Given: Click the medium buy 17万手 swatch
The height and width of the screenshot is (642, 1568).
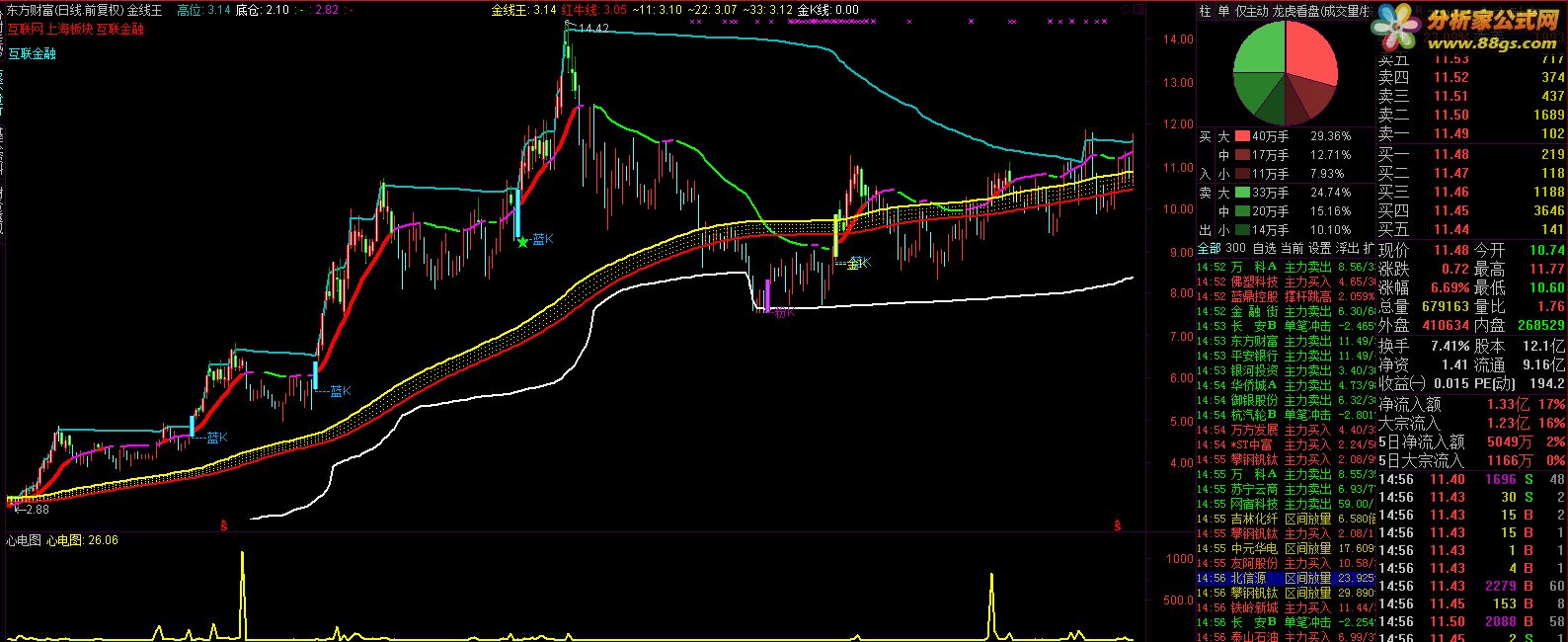Looking at the screenshot, I should (x=1241, y=155).
